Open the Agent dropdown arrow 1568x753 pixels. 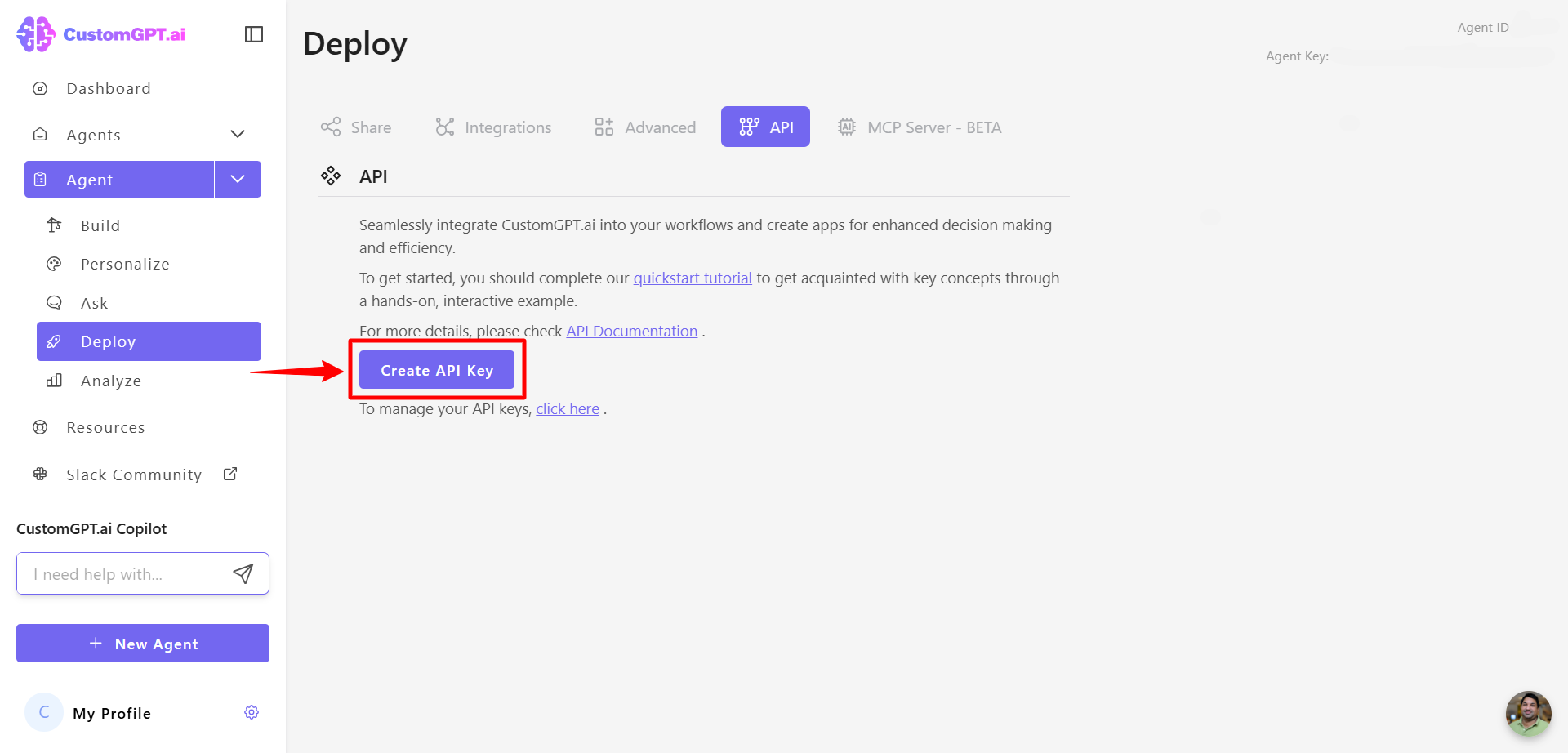click(x=238, y=179)
